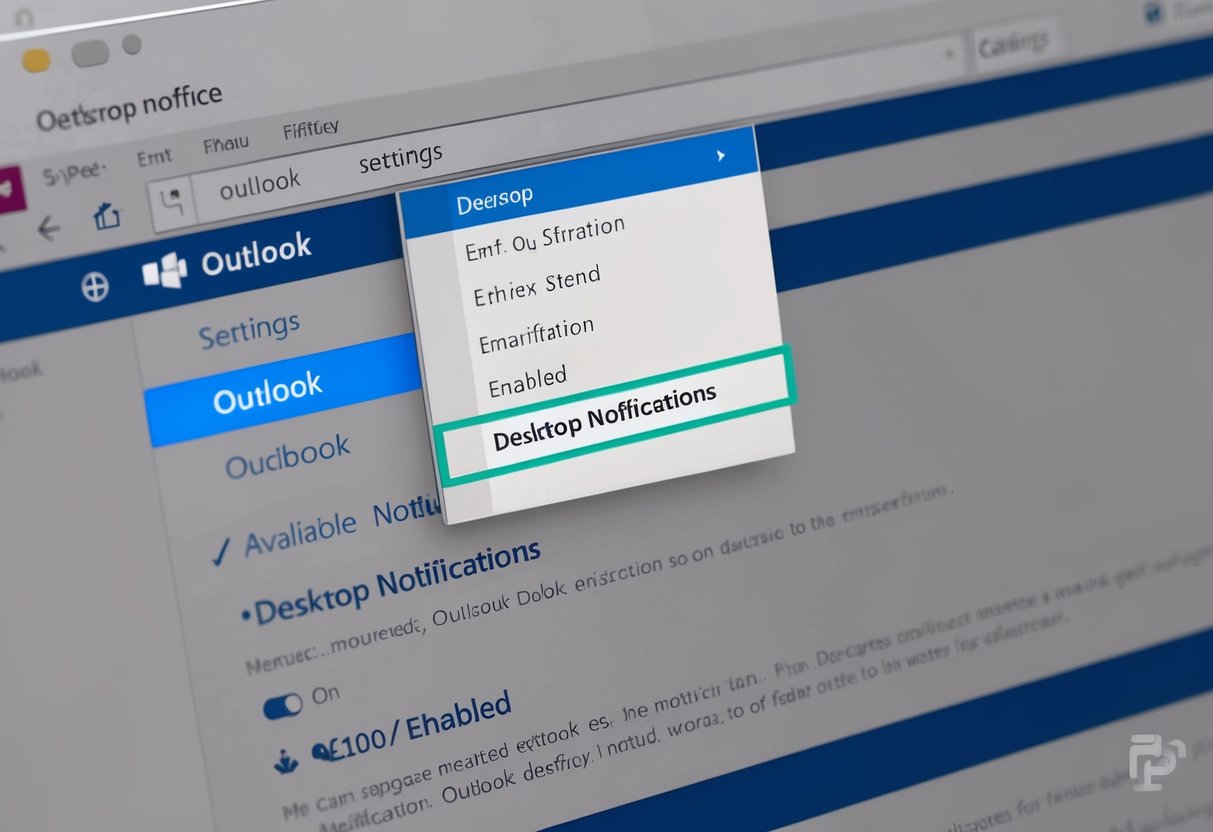Select the globe icon in the blue banner

click(x=96, y=287)
